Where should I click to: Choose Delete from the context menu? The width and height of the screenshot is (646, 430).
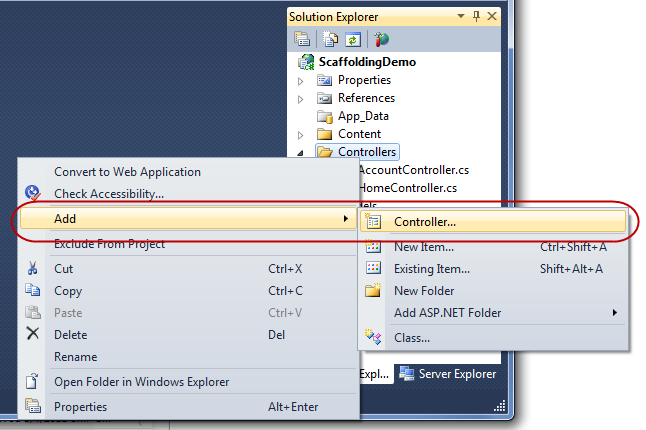coord(187,335)
